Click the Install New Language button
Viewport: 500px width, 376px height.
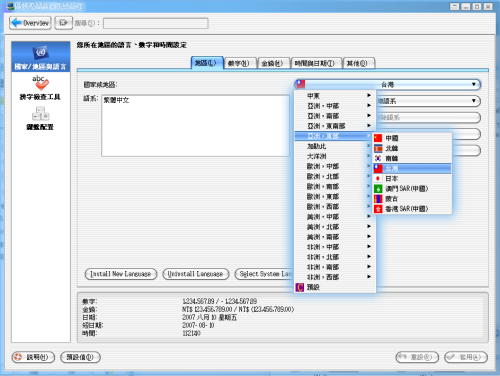pyautogui.click(x=121, y=274)
